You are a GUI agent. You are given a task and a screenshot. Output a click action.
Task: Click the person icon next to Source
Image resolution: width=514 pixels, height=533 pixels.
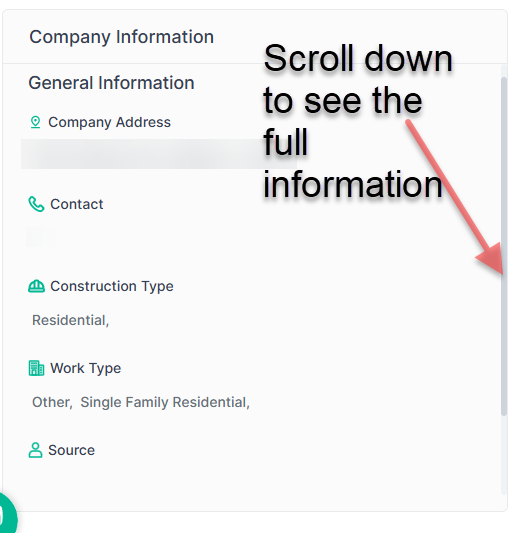[x=35, y=450]
